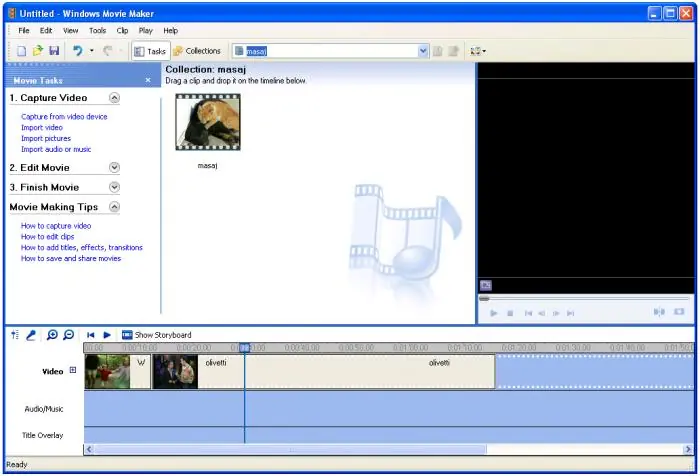This screenshot has height=476, width=700.
Task: Click the timeline playhead marker
Action: (x=245, y=347)
